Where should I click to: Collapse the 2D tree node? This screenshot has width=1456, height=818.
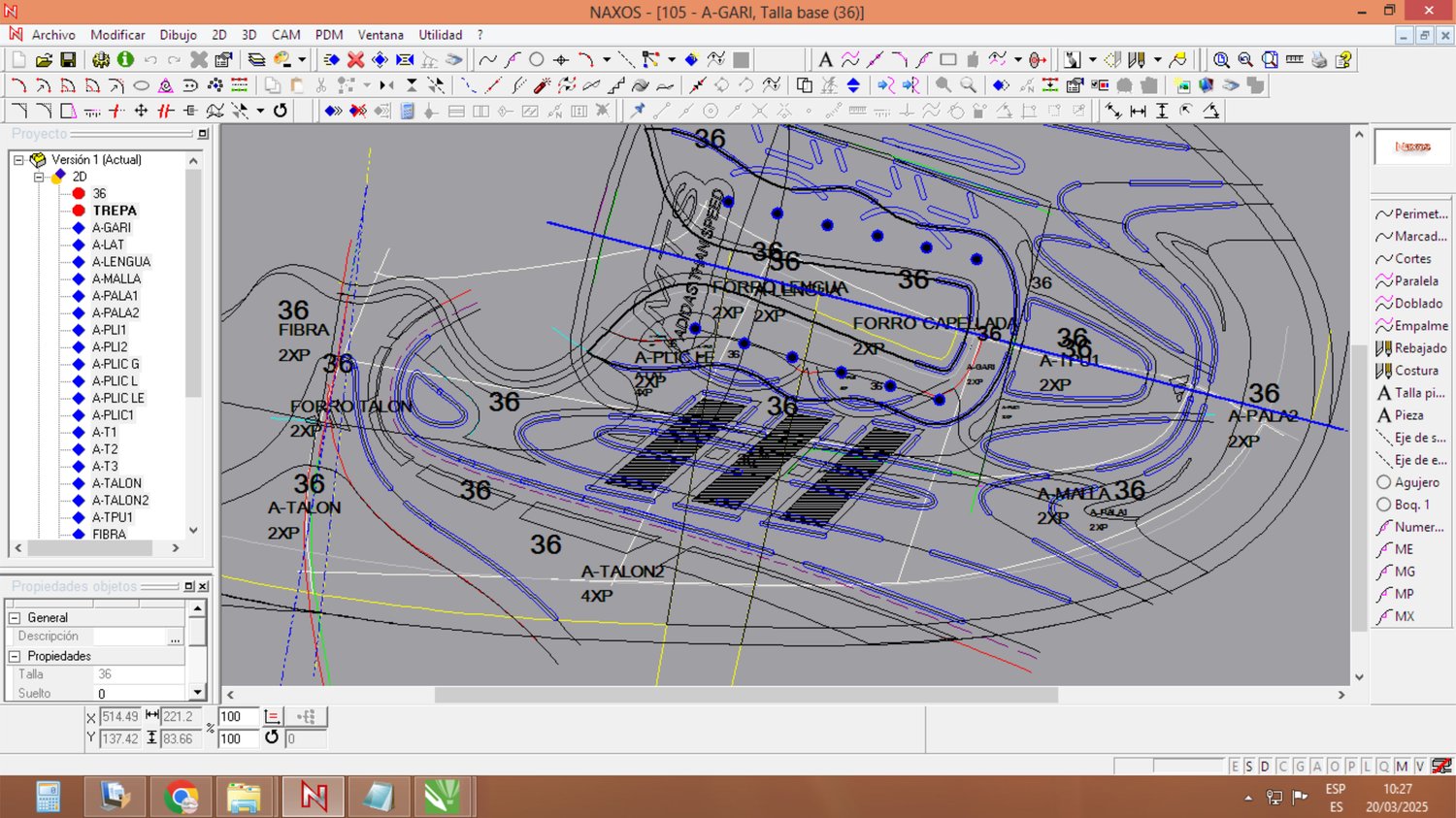pyautogui.click(x=39, y=177)
